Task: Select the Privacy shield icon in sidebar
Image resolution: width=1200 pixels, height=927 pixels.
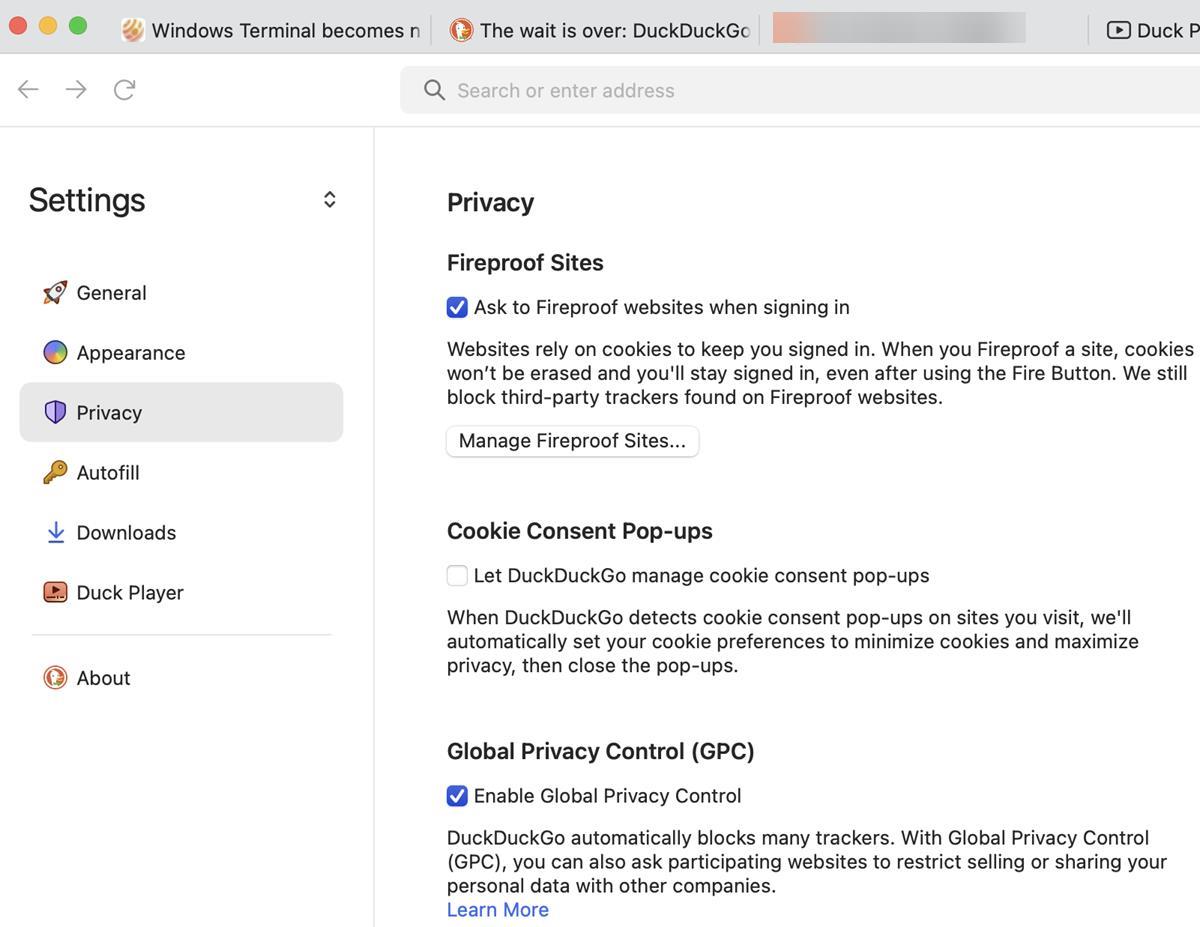Action: click(x=55, y=412)
